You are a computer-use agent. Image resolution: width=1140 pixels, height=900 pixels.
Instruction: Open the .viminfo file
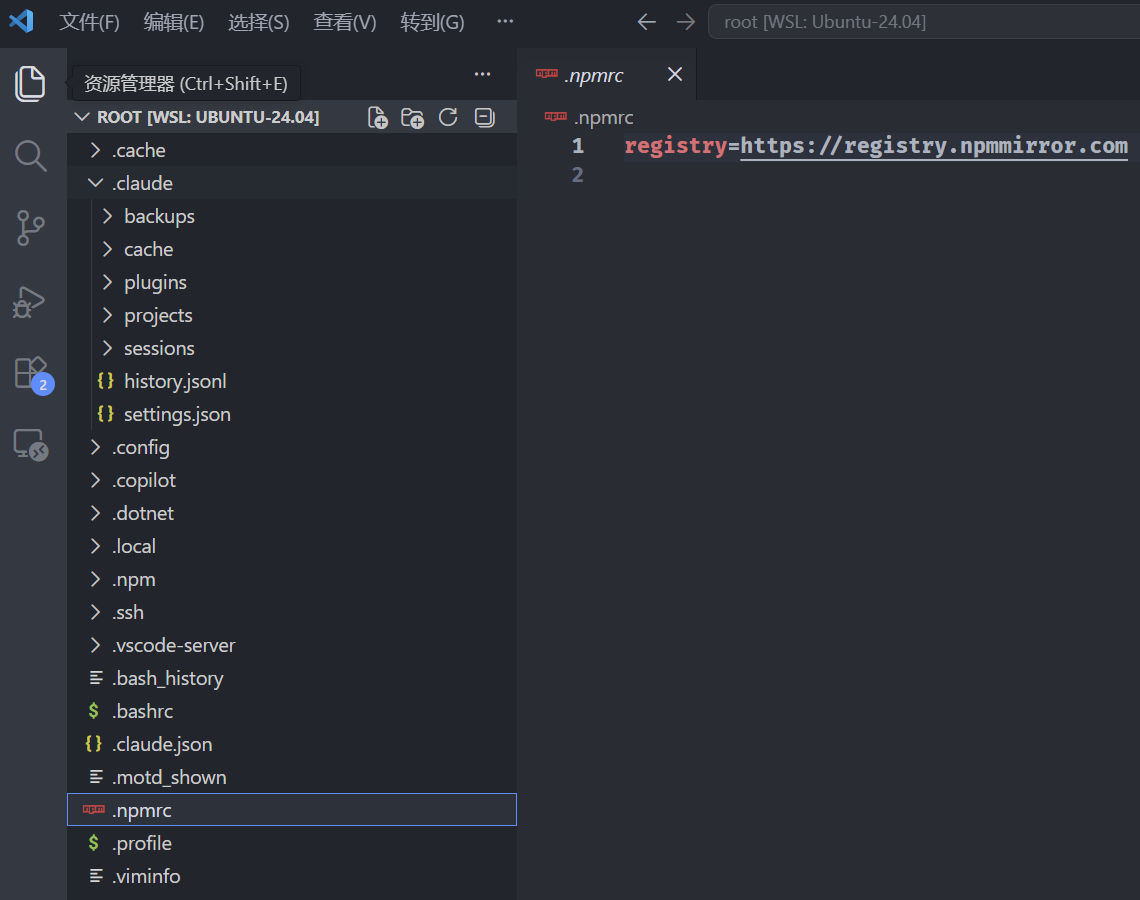point(292,876)
